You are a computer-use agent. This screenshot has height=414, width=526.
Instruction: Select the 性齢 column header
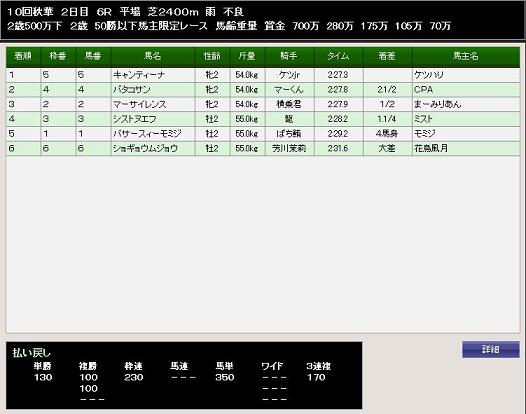[x=213, y=56]
